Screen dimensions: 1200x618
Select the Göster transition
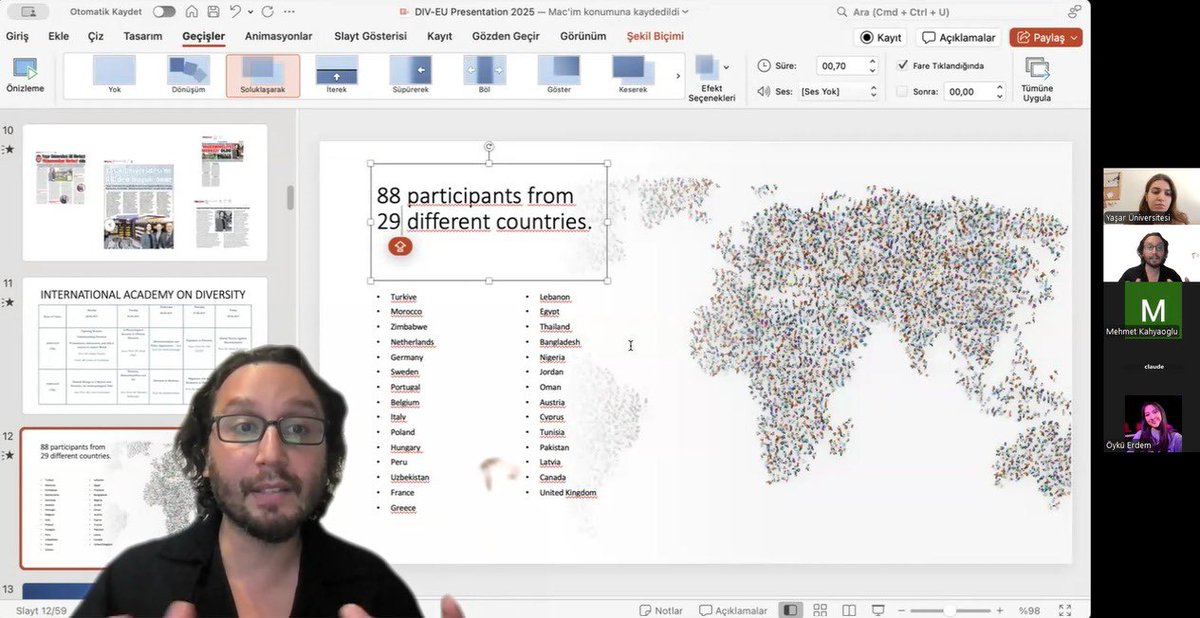(x=558, y=75)
